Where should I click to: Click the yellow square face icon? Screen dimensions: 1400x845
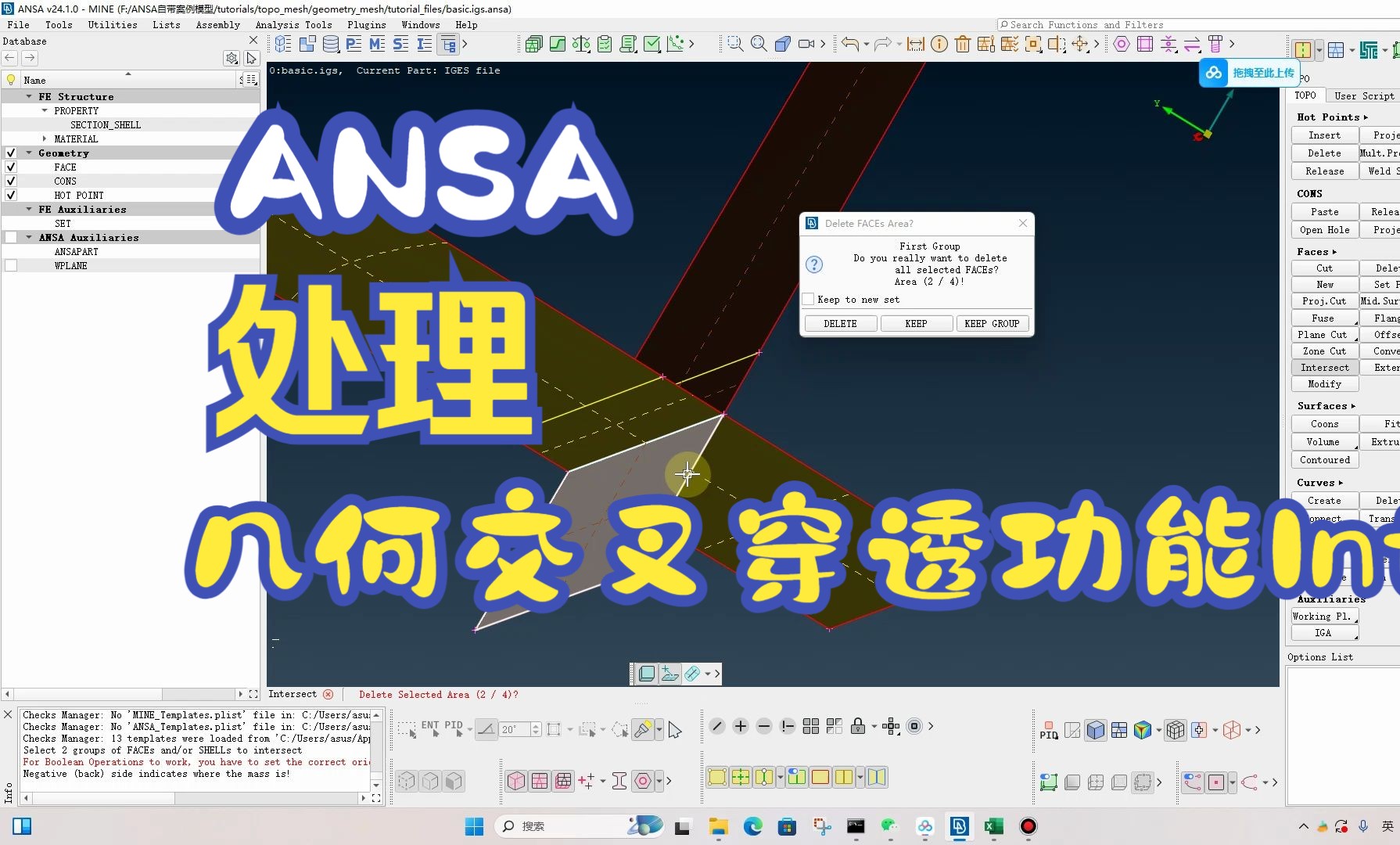(716, 777)
